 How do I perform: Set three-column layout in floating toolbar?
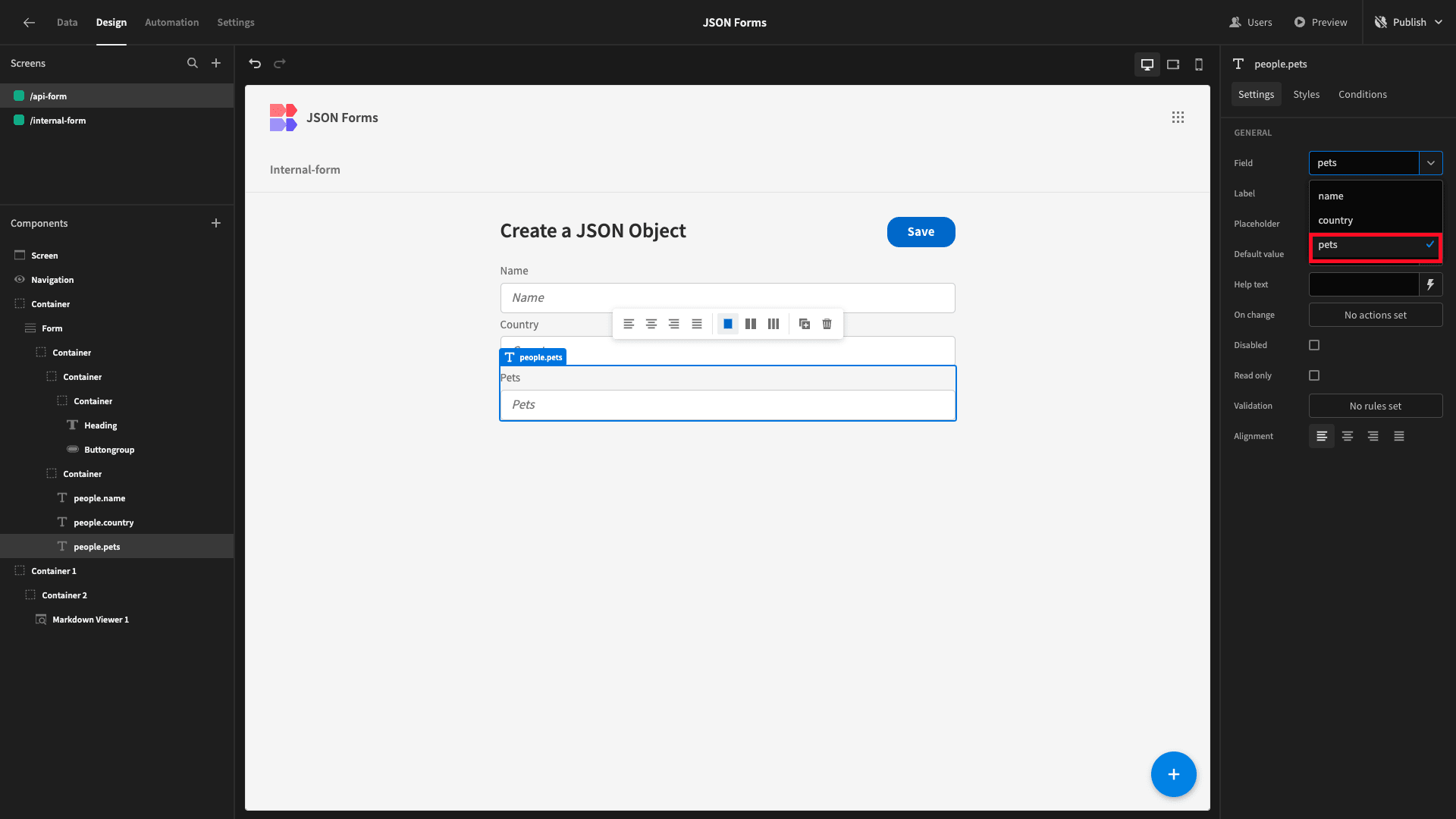coord(773,325)
